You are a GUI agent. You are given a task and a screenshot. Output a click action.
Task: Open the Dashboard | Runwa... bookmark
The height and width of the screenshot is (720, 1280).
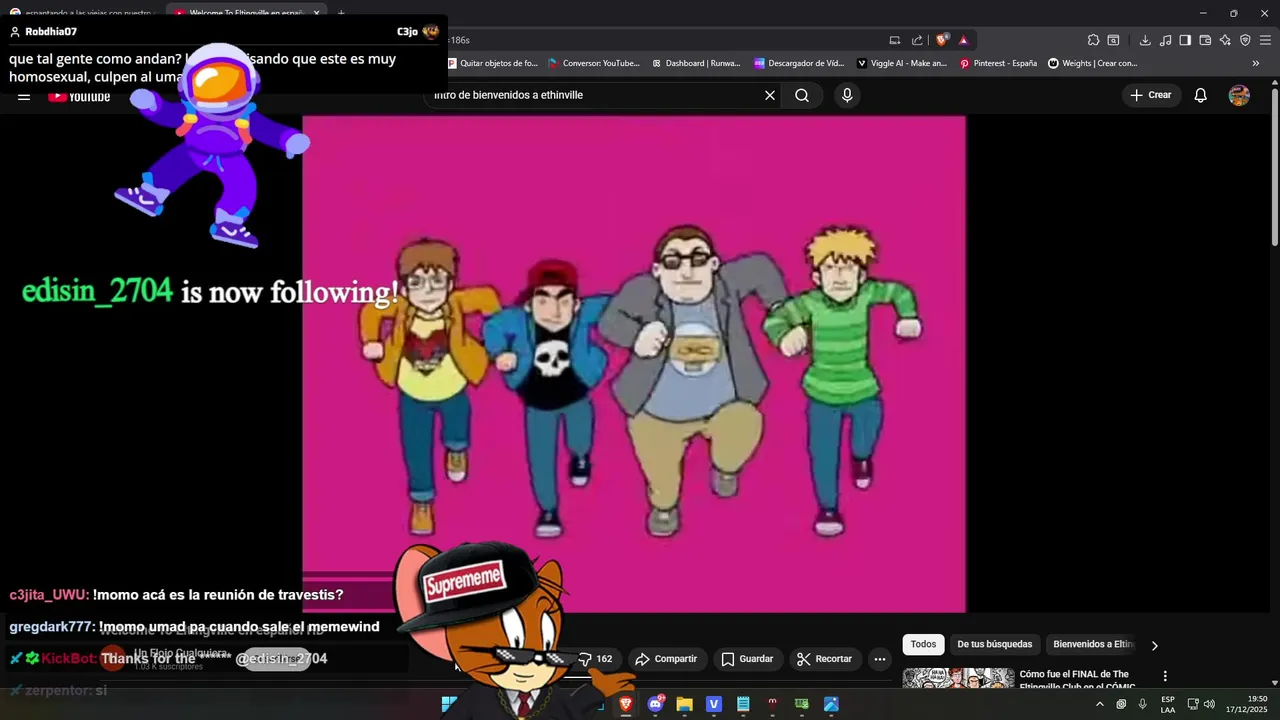[696, 63]
